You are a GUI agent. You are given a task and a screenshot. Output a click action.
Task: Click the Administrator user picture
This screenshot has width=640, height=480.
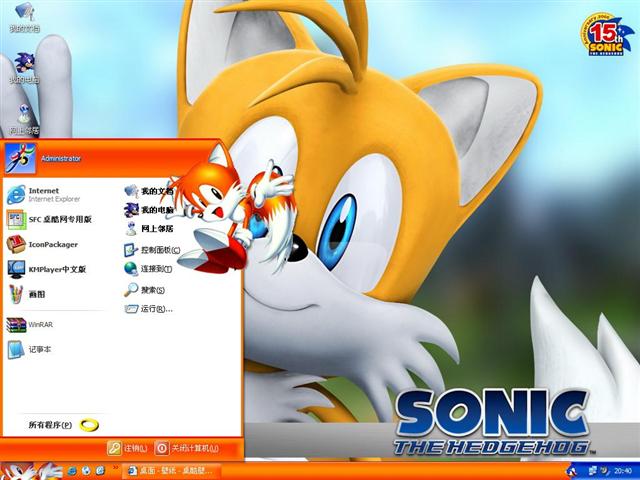coord(20,158)
